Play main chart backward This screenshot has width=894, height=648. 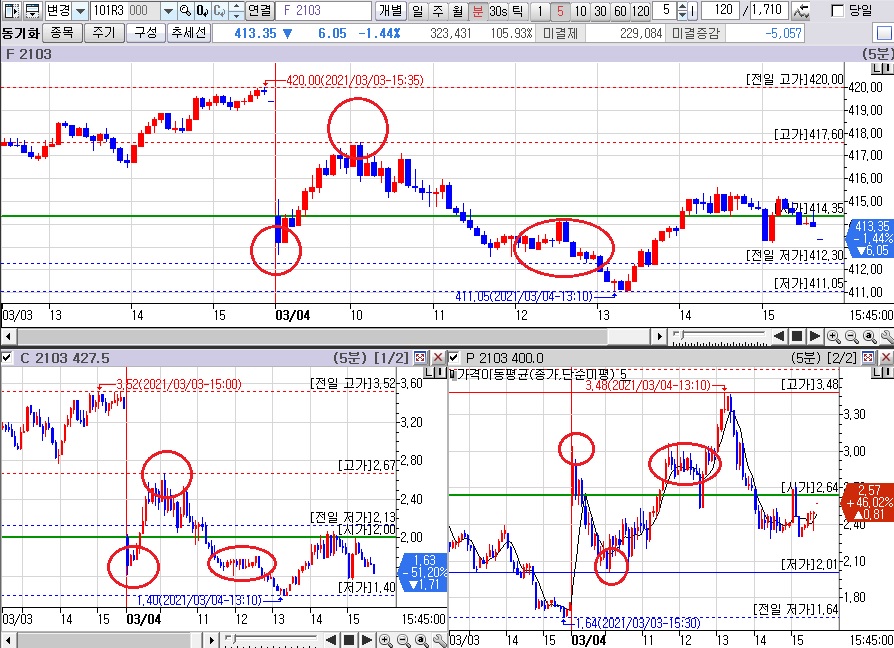[x=779, y=336]
